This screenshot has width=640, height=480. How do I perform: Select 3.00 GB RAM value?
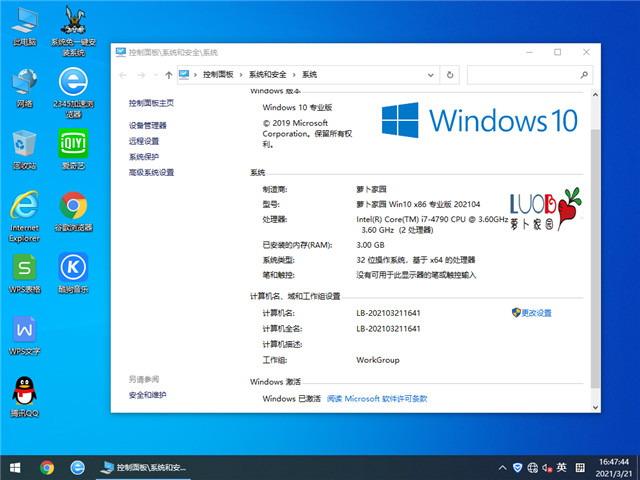click(x=370, y=245)
